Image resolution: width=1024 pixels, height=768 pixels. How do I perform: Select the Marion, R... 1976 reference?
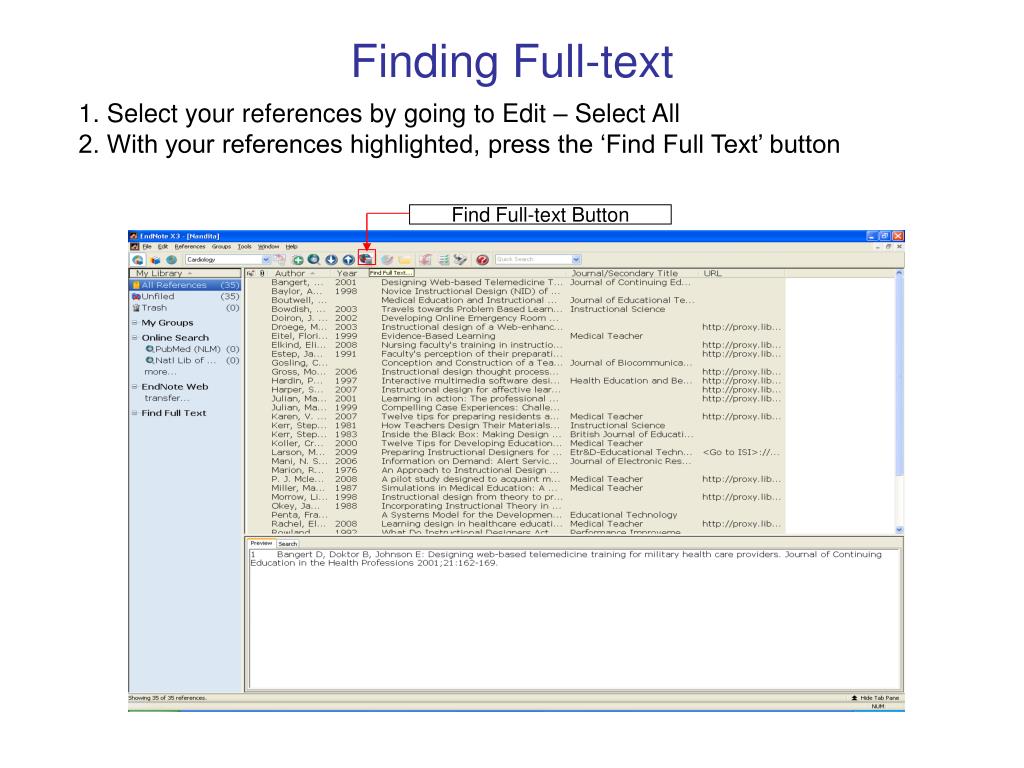[x=515, y=470]
